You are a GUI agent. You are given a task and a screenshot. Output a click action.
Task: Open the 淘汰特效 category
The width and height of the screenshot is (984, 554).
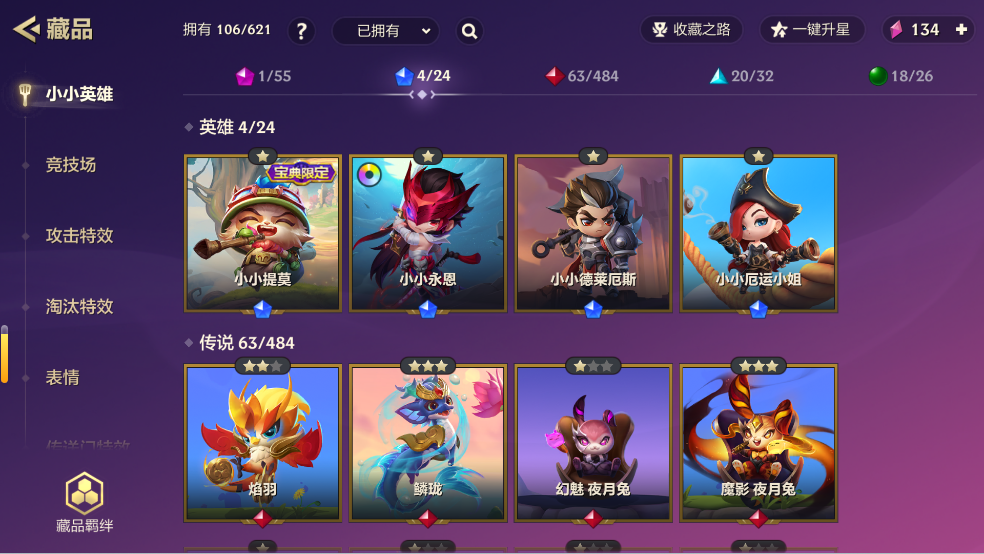80,307
